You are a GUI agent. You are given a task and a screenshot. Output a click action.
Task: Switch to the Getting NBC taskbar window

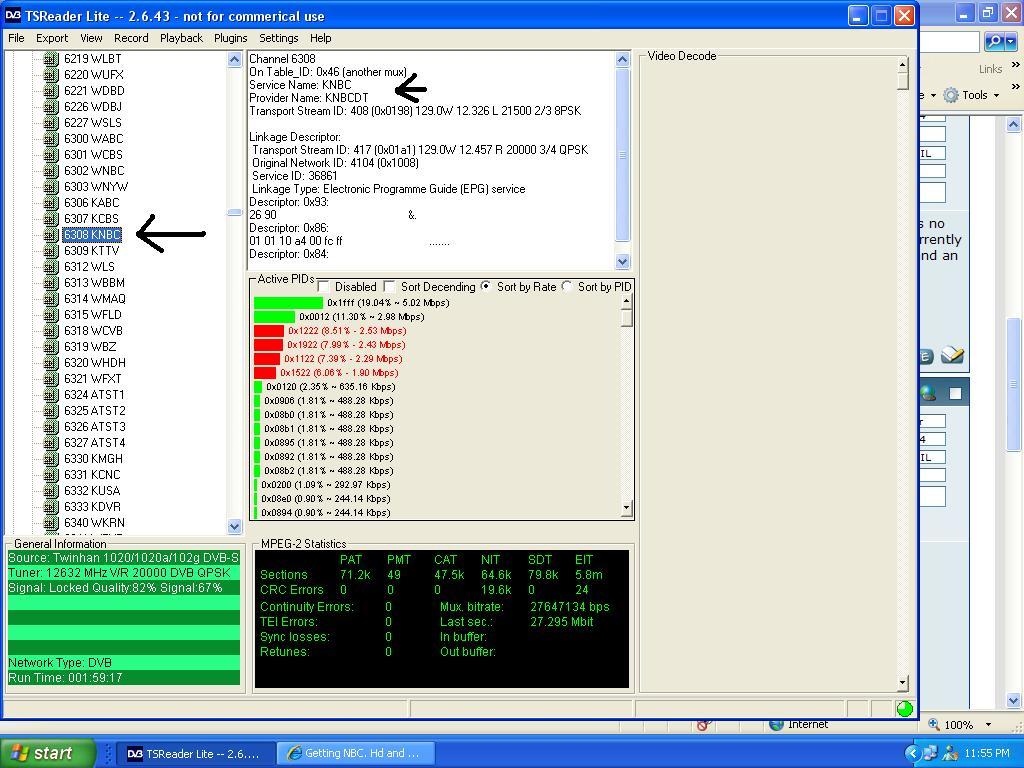355,754
